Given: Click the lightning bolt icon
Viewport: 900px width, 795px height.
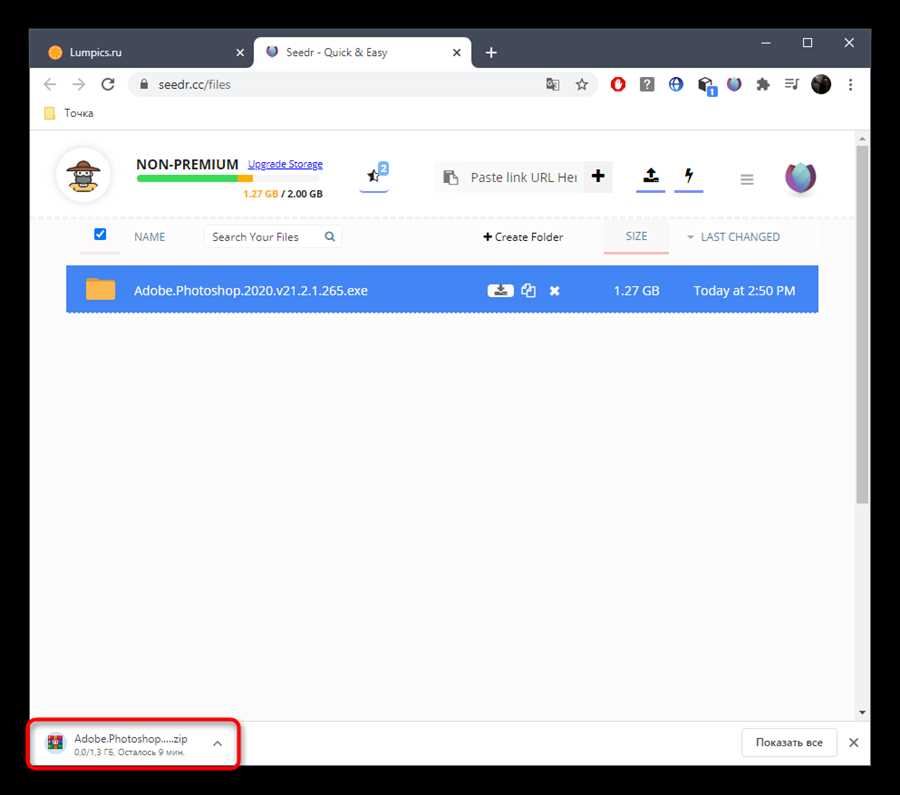Looking at the screenshot, I should [x=689, y=175].
